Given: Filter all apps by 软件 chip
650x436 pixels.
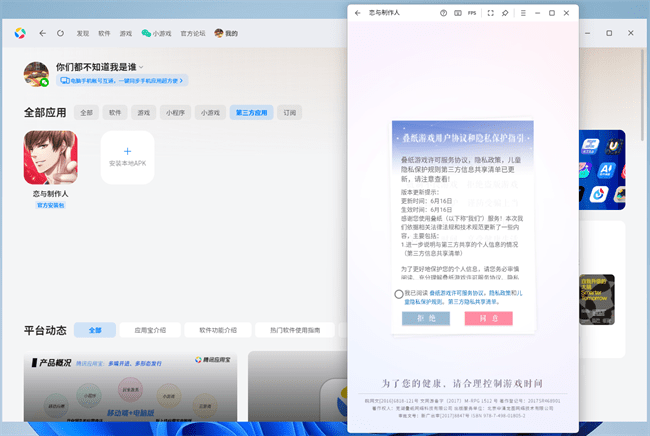Looking at the screenshot, I should pyautogui.click(x=115, y=112).
